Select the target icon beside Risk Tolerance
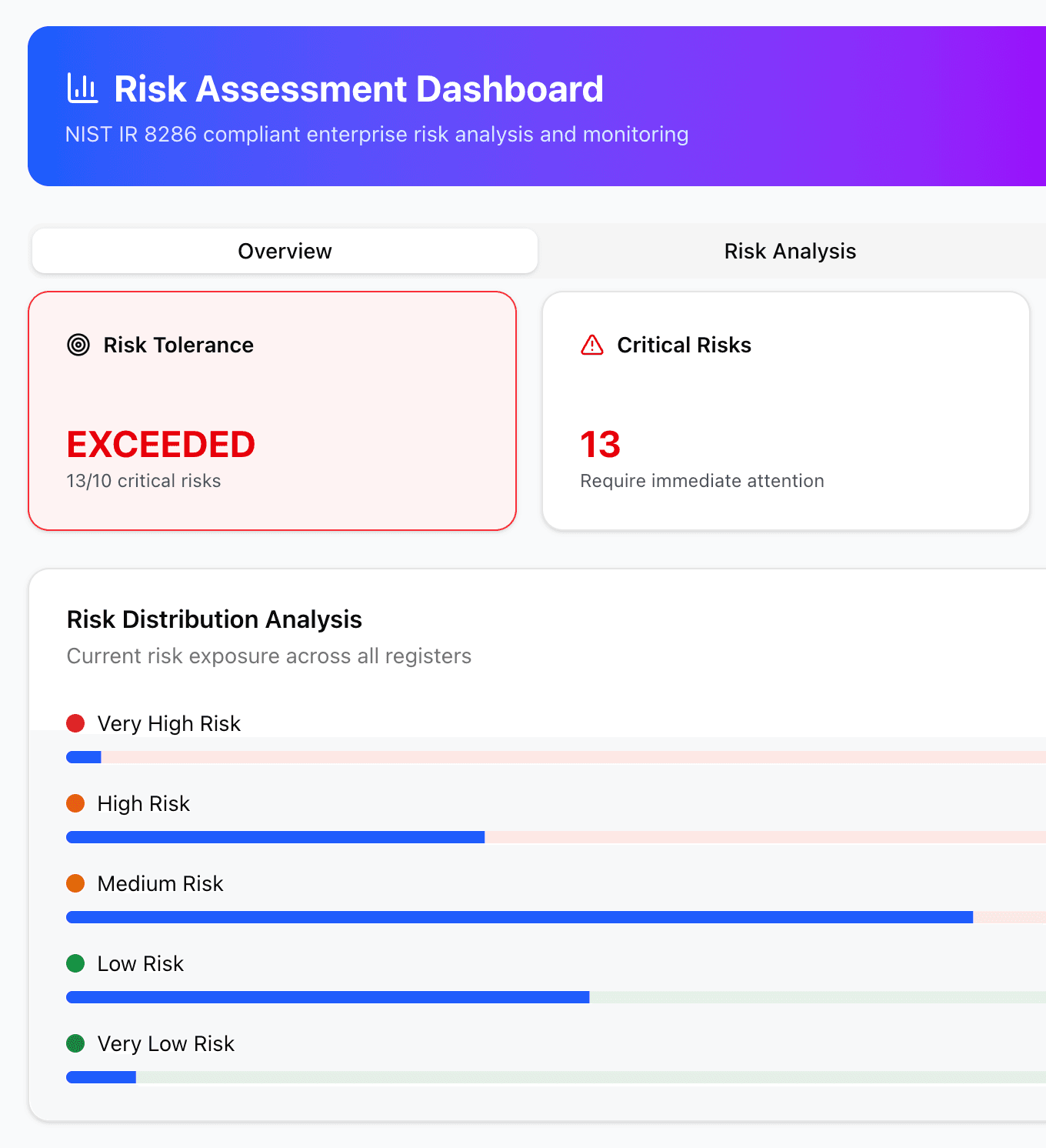The image size is (1046, 1148). point(78,345)
